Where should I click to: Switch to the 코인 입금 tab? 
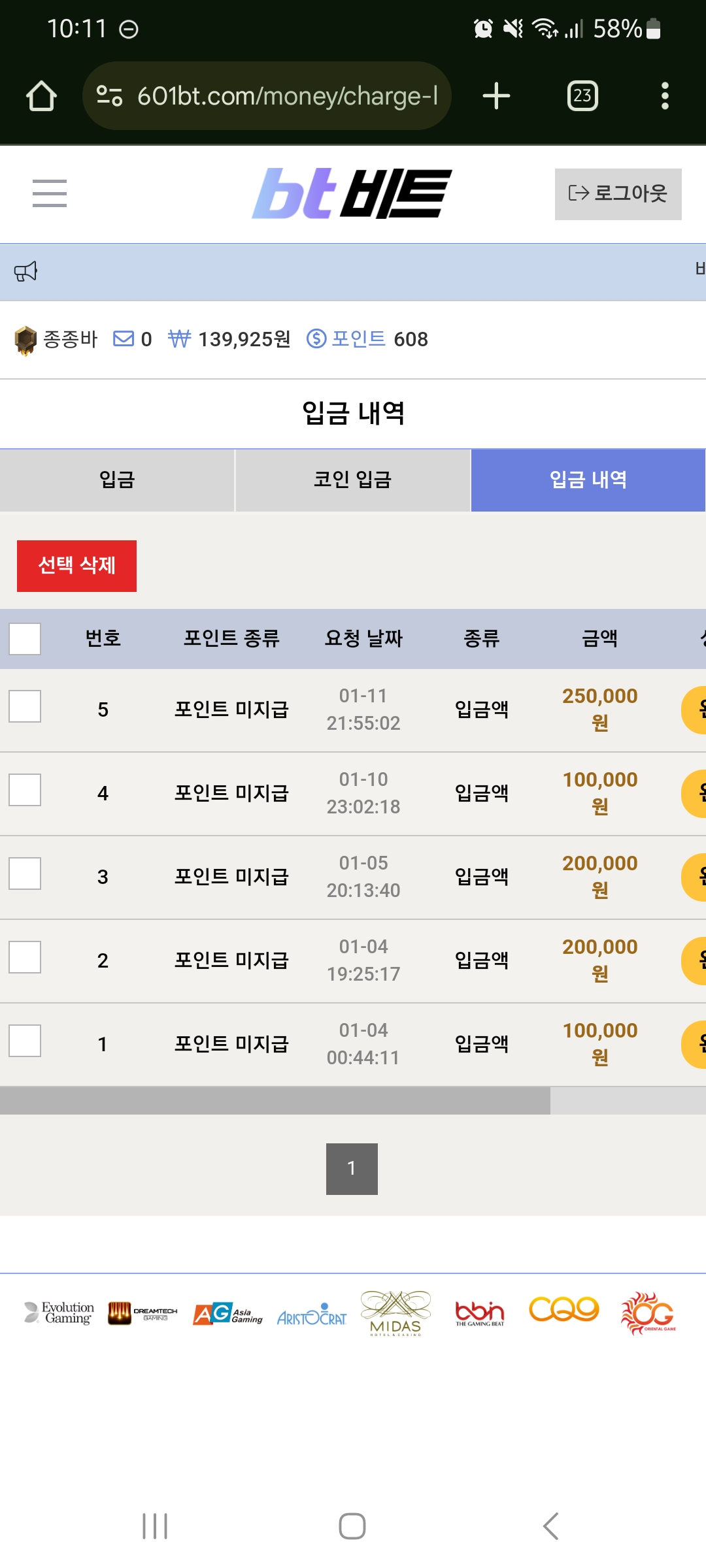pos(353,480)
